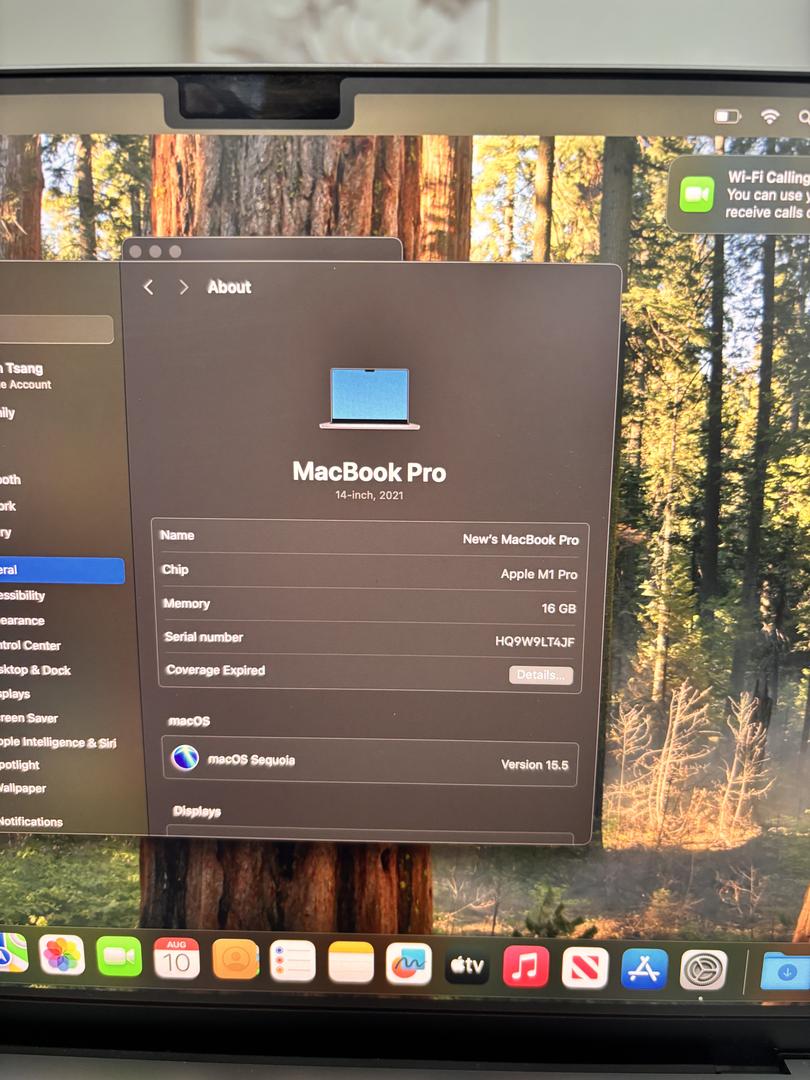This screenshot has width=810, height=1080.
Task: Select Apple Intelligence & Siri in sidebar
Action: 58,742
